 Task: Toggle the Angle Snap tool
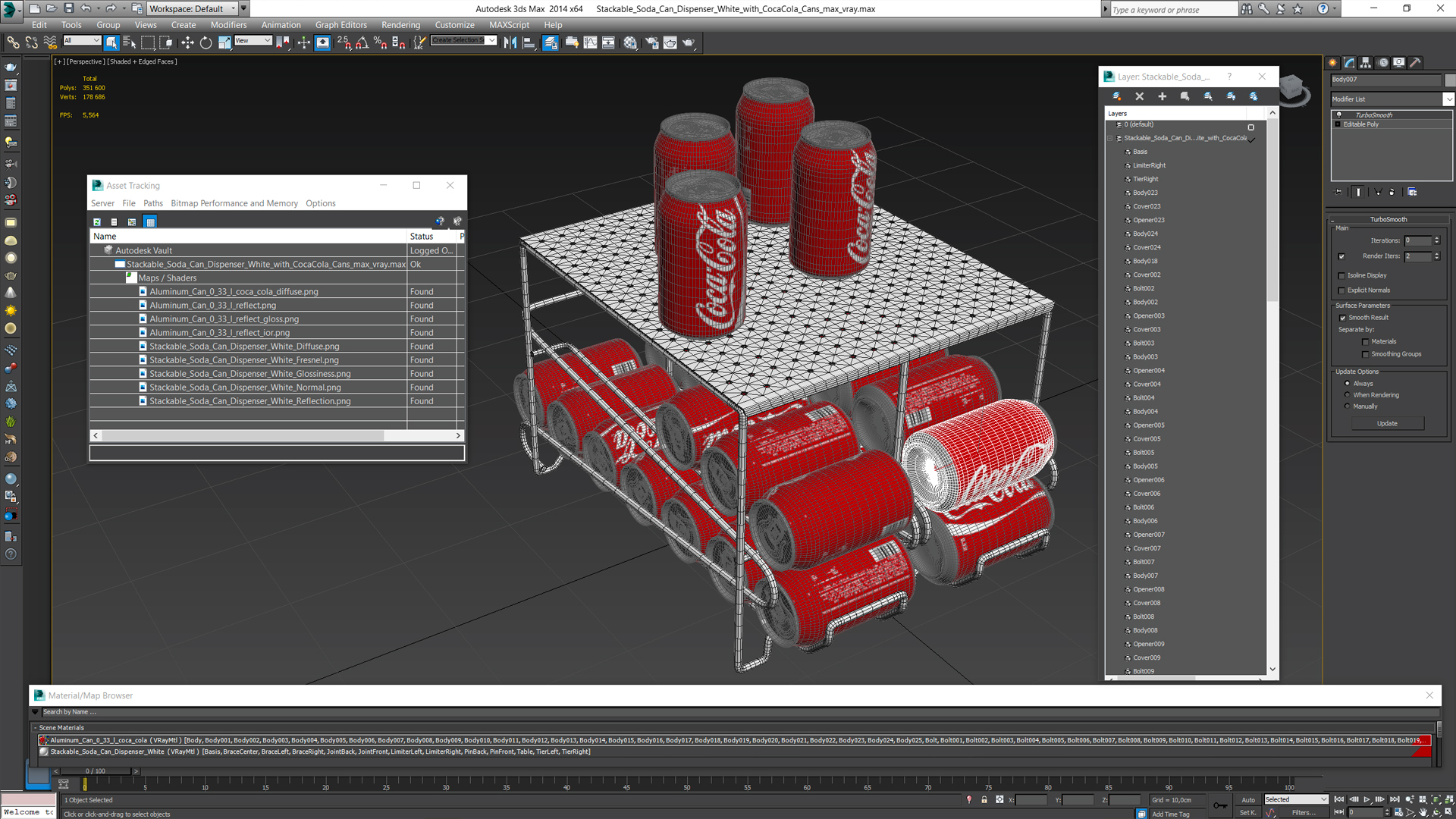pyautogui.click(x=362, y=42)
